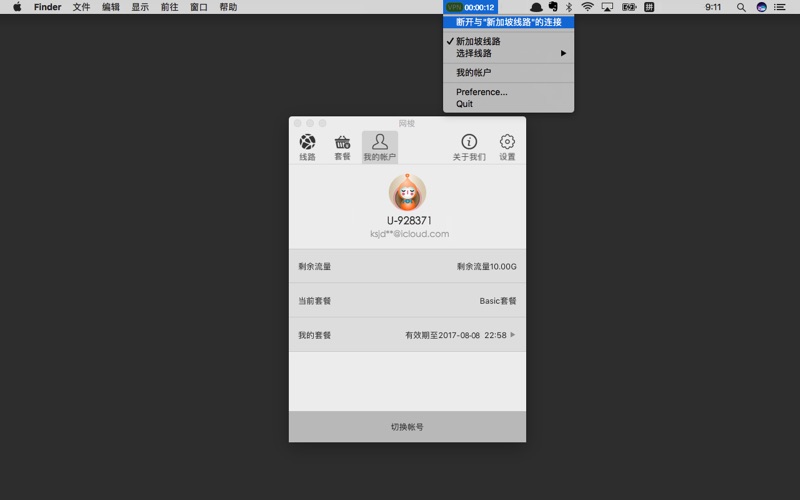Open the Apple menu
800x500 pixels.
[17, 7]
